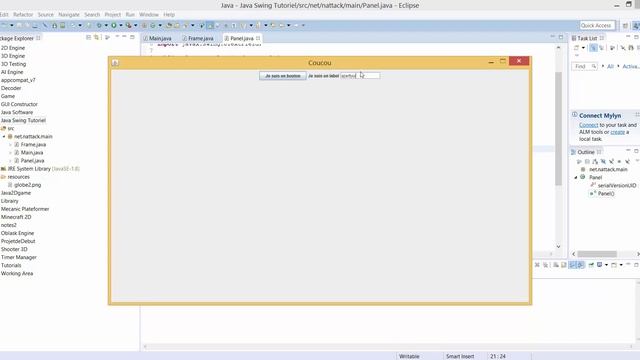The width and height of the screenshot is (640, 360).
Task: Launch Debug from the main toolbar
Action: (99, 25)
